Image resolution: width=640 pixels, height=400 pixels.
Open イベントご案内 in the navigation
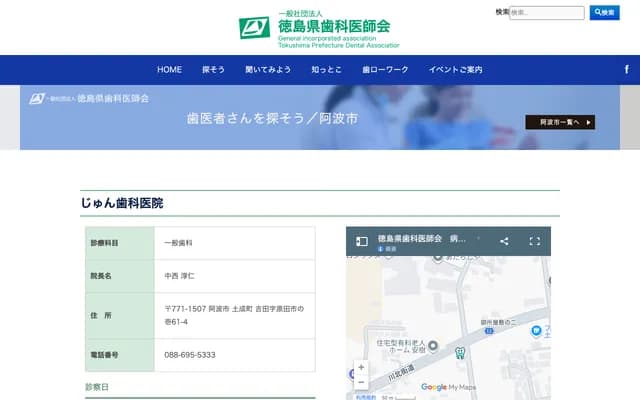(455, 70)
